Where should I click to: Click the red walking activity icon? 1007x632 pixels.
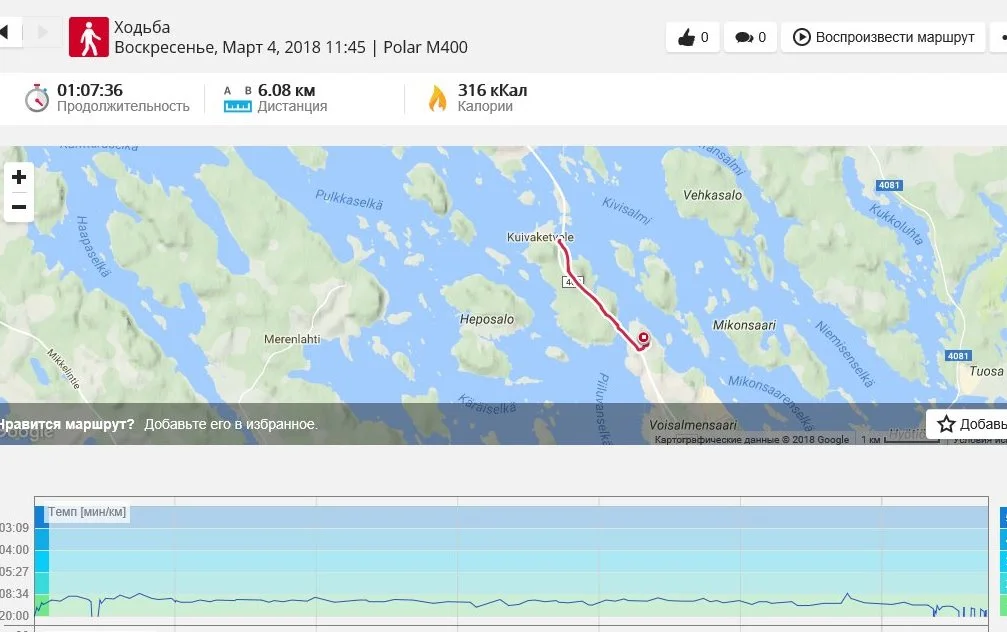click(x=88, y=37)
